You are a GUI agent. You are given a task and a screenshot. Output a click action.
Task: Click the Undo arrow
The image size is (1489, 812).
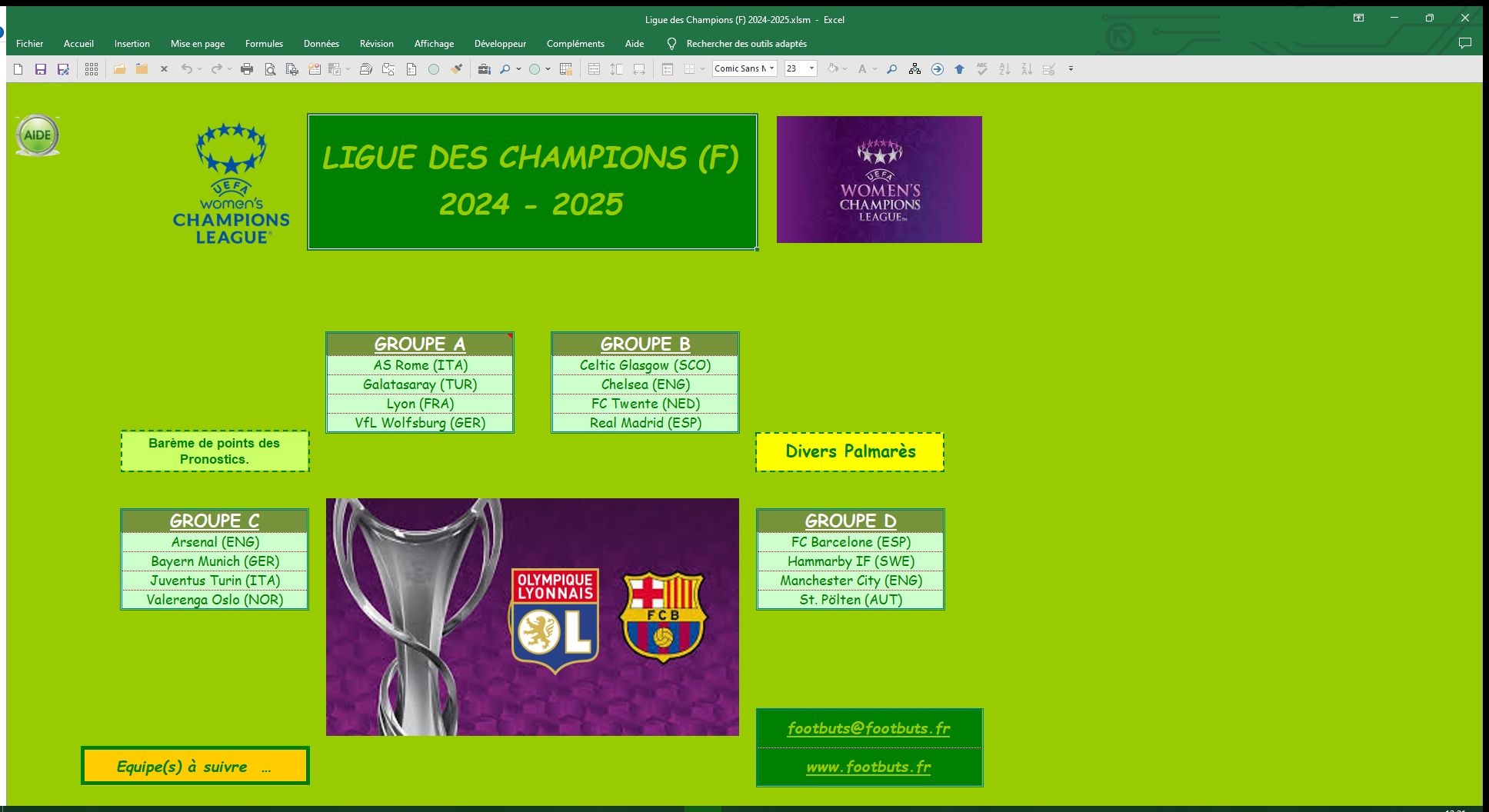point(186,69)
